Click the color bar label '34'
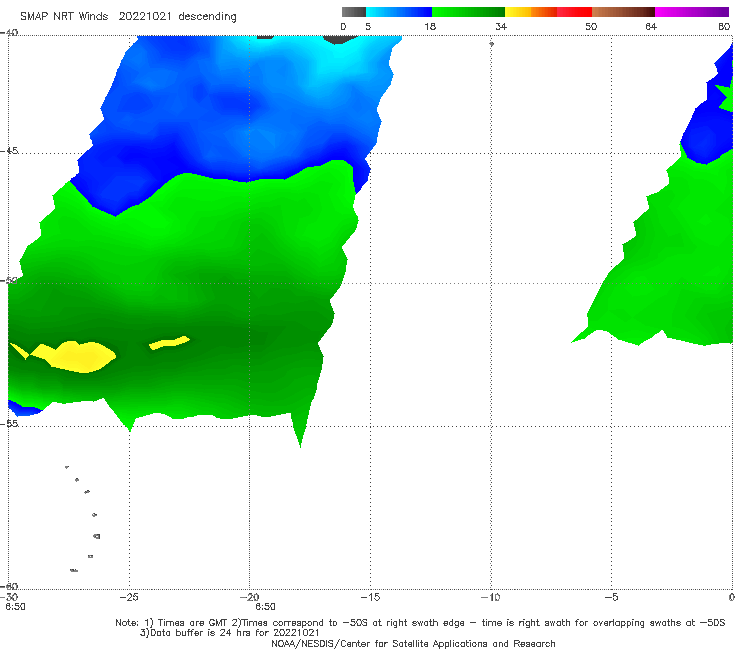 coord(501,26)
